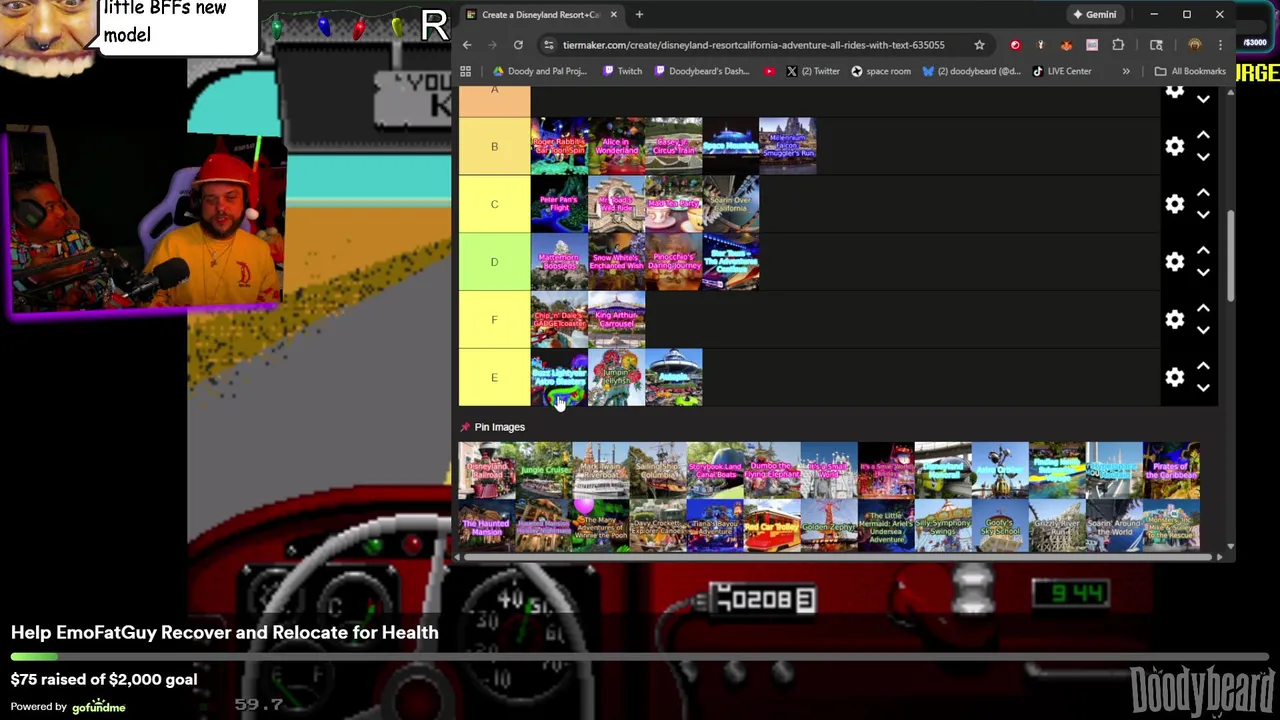Select Mad Tea Party thumbnail

(x=673, y=204)
